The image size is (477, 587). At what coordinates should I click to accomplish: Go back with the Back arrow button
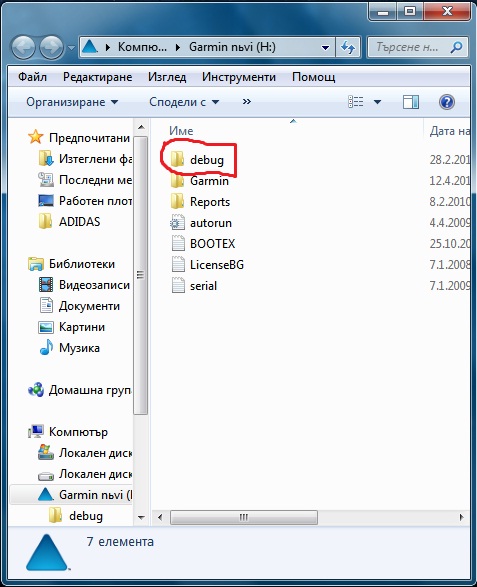click(x=23, y=48)
